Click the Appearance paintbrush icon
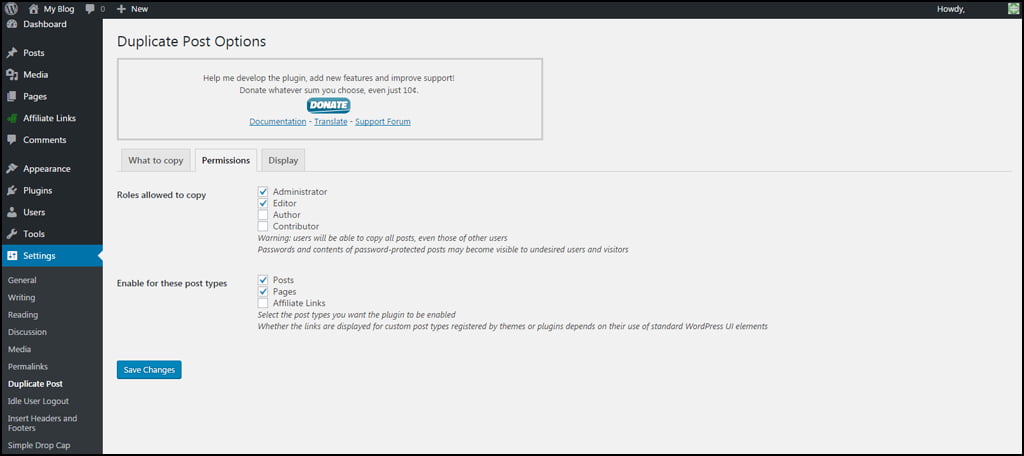The image size is (1024, 456). (x=12, y=169)
